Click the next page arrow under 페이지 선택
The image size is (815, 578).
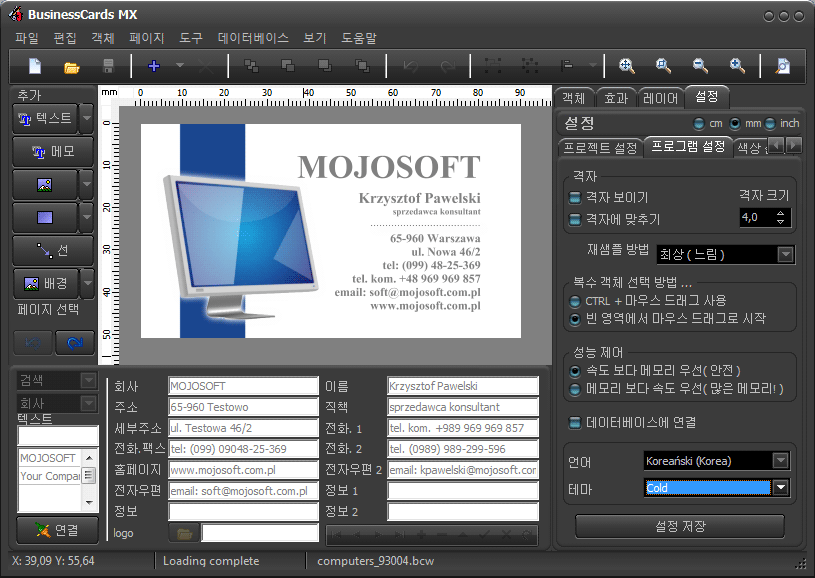coord(75,343)
